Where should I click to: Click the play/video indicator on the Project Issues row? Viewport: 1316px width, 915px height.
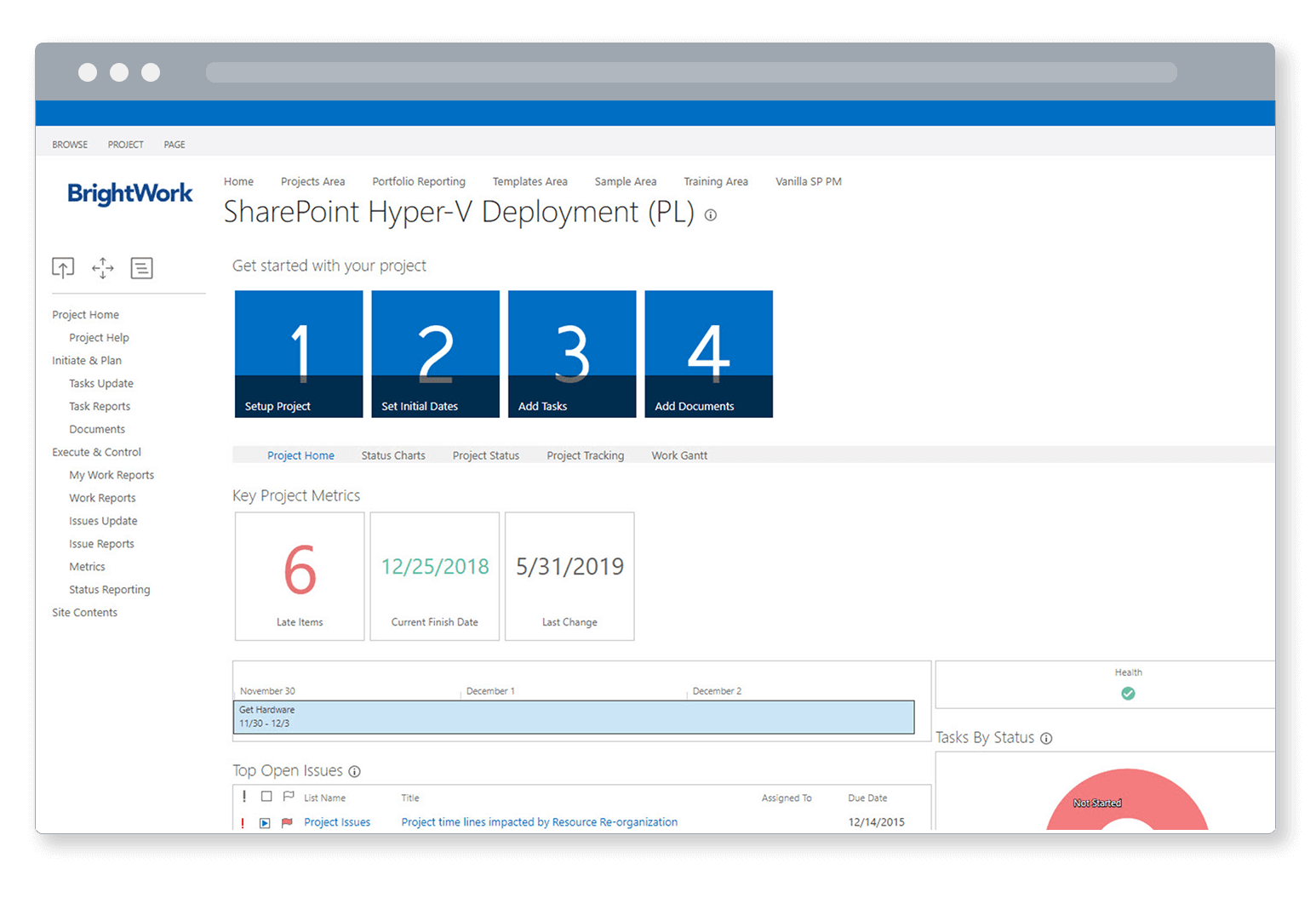(265, 821)
